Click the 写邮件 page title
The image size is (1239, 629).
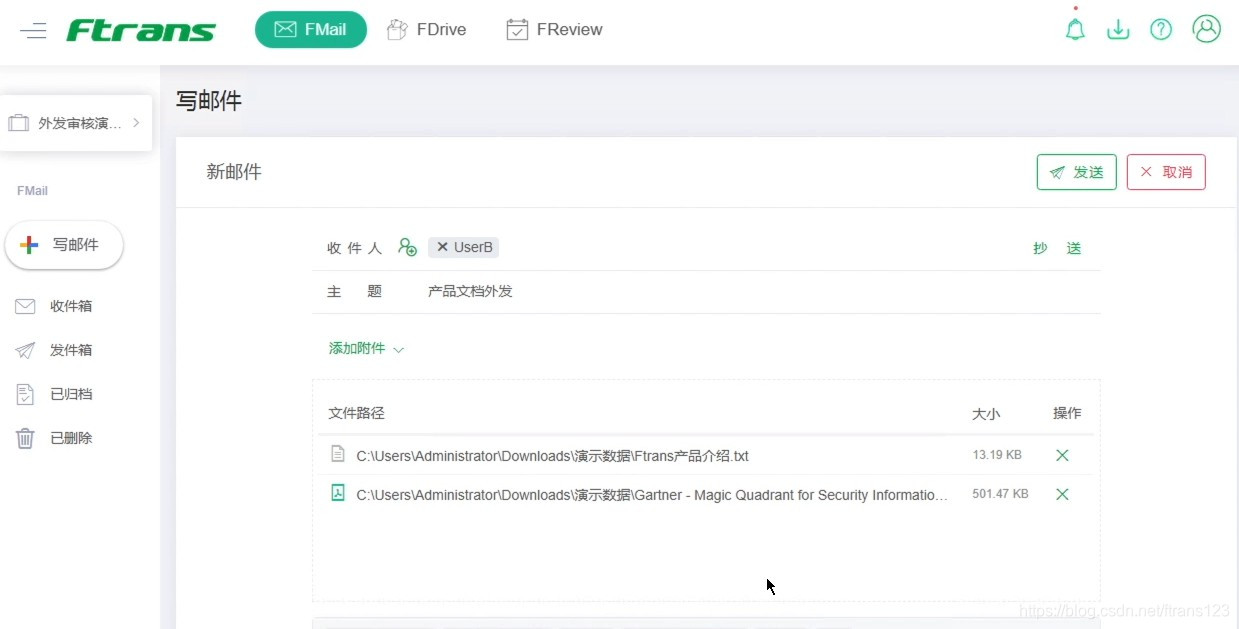[x=209, y=101]
